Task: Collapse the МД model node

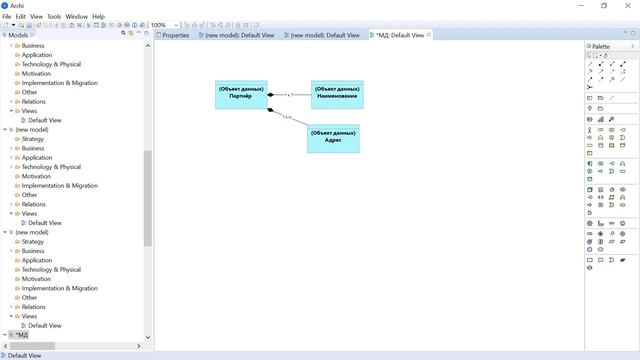Action: [5, 335]
